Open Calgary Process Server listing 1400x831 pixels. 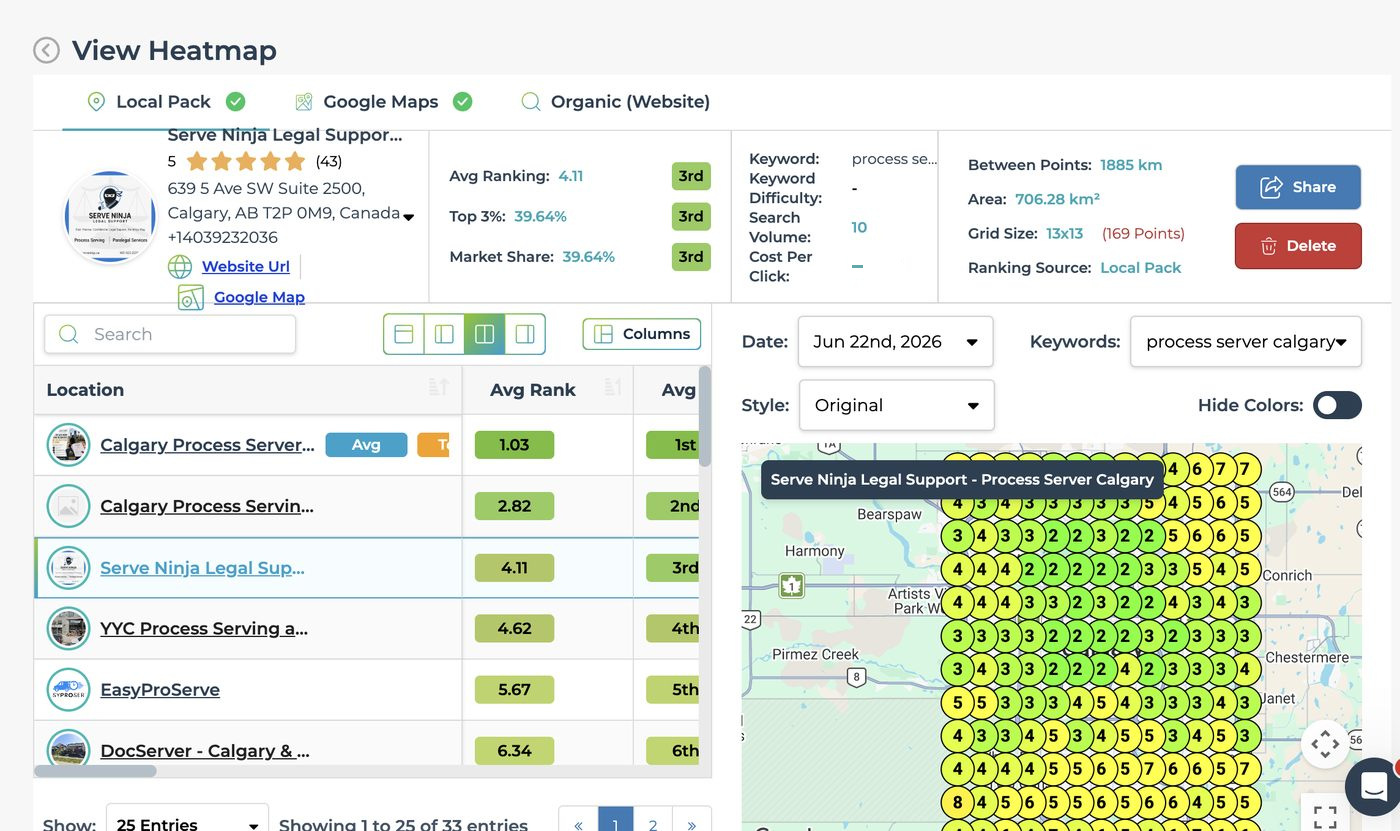(207, 445)
